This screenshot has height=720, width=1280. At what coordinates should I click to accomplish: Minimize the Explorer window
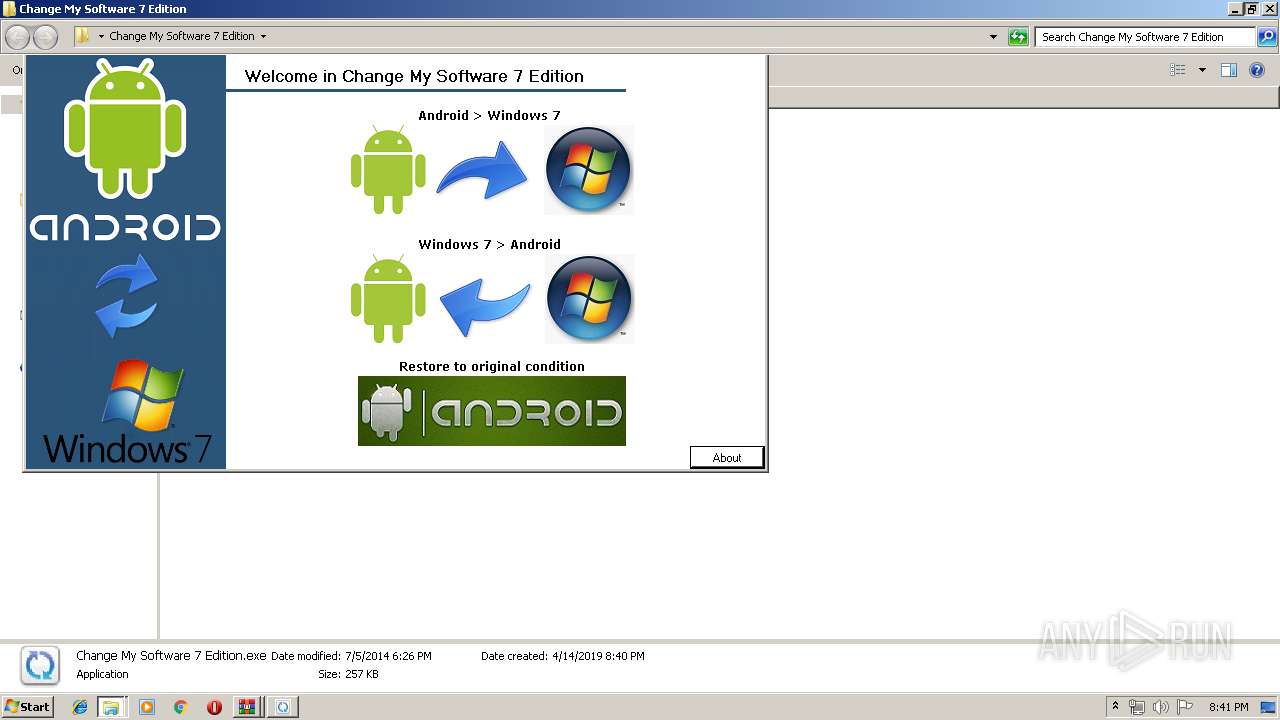coord(1235,9)
